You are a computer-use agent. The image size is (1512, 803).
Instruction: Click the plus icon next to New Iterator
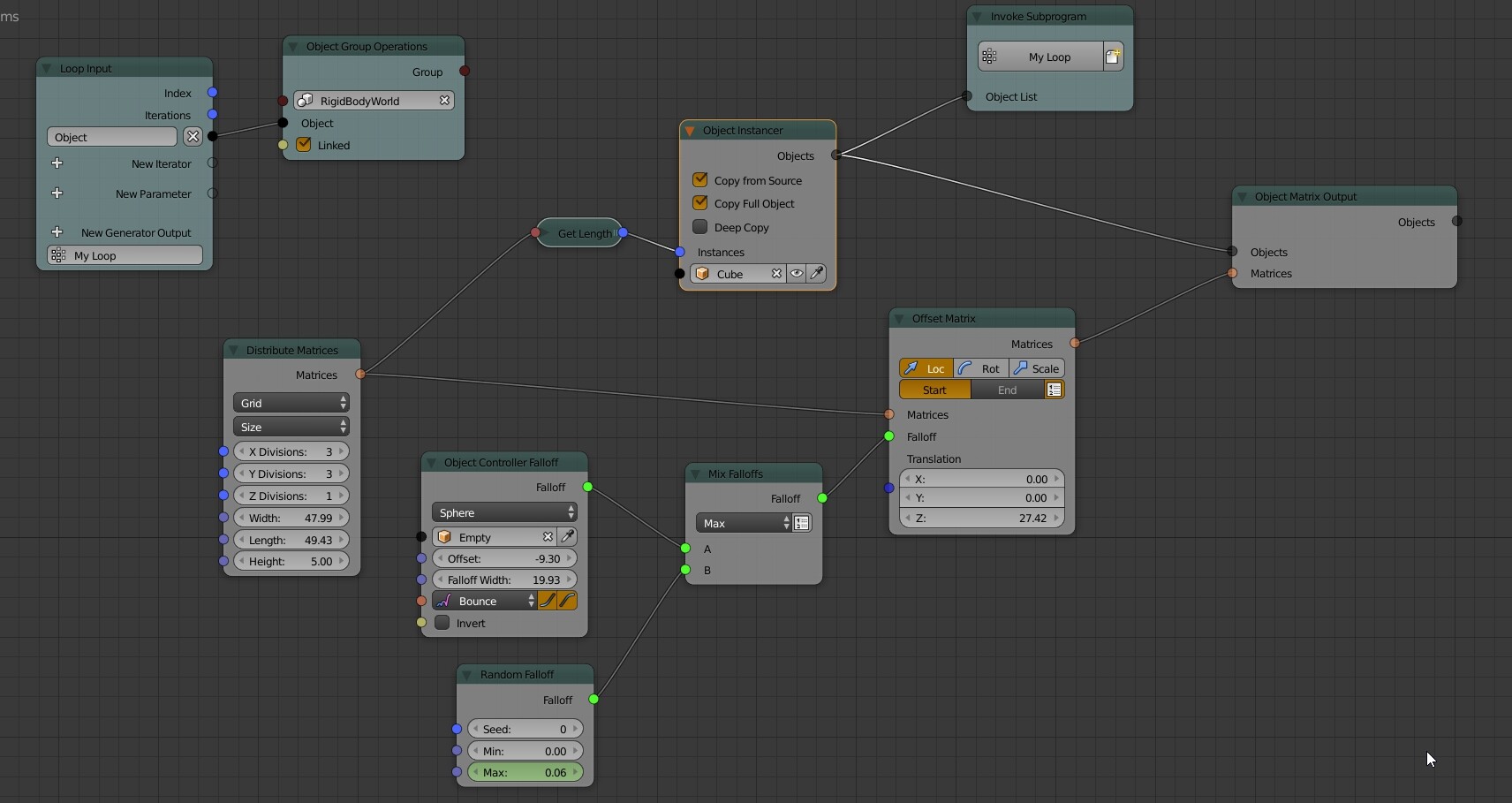57,163
